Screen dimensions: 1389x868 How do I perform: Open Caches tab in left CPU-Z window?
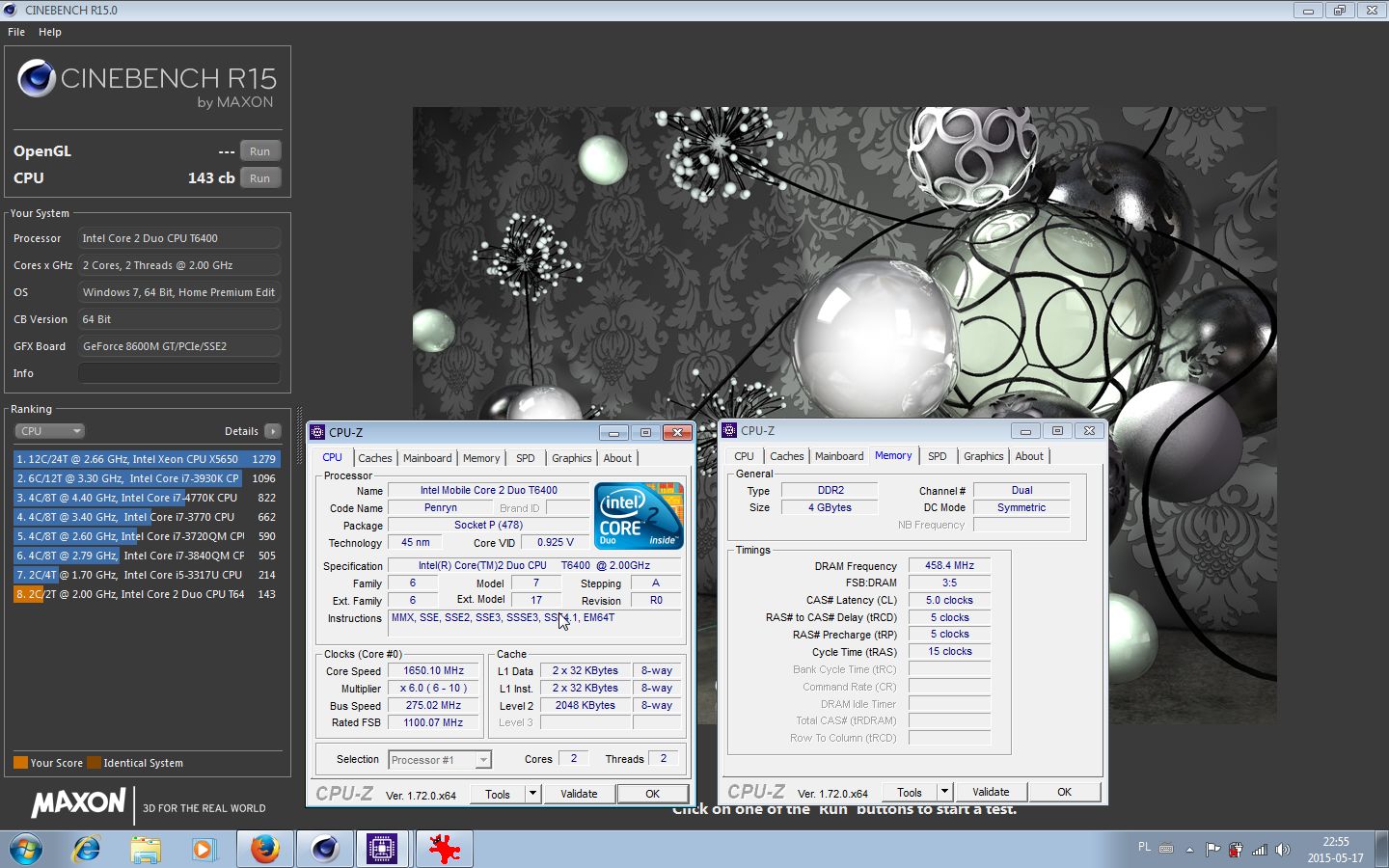[x=375, y=458]
